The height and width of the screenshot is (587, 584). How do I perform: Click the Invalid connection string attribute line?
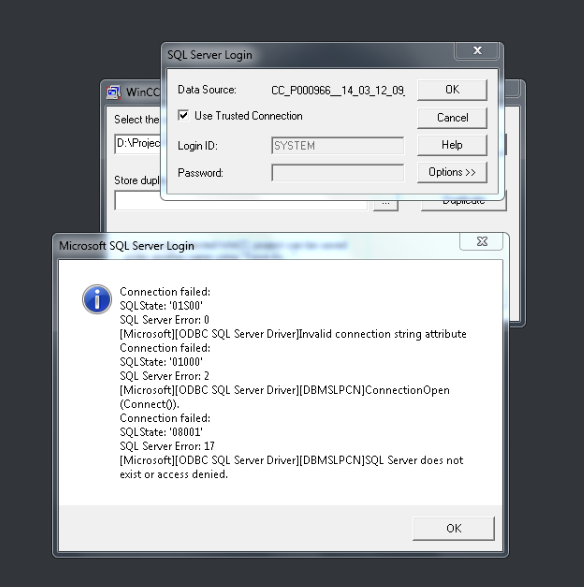293,334
